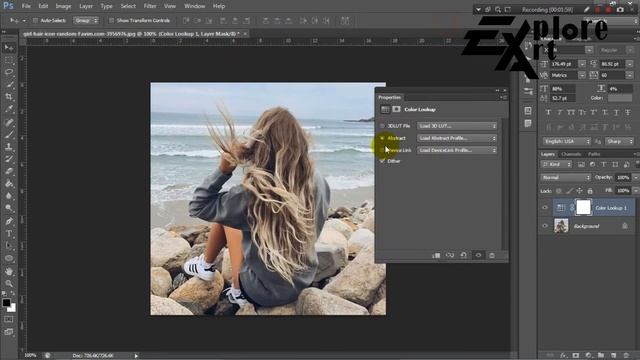Select the Dodge tool
640x360 pixels.
(9, 208)
